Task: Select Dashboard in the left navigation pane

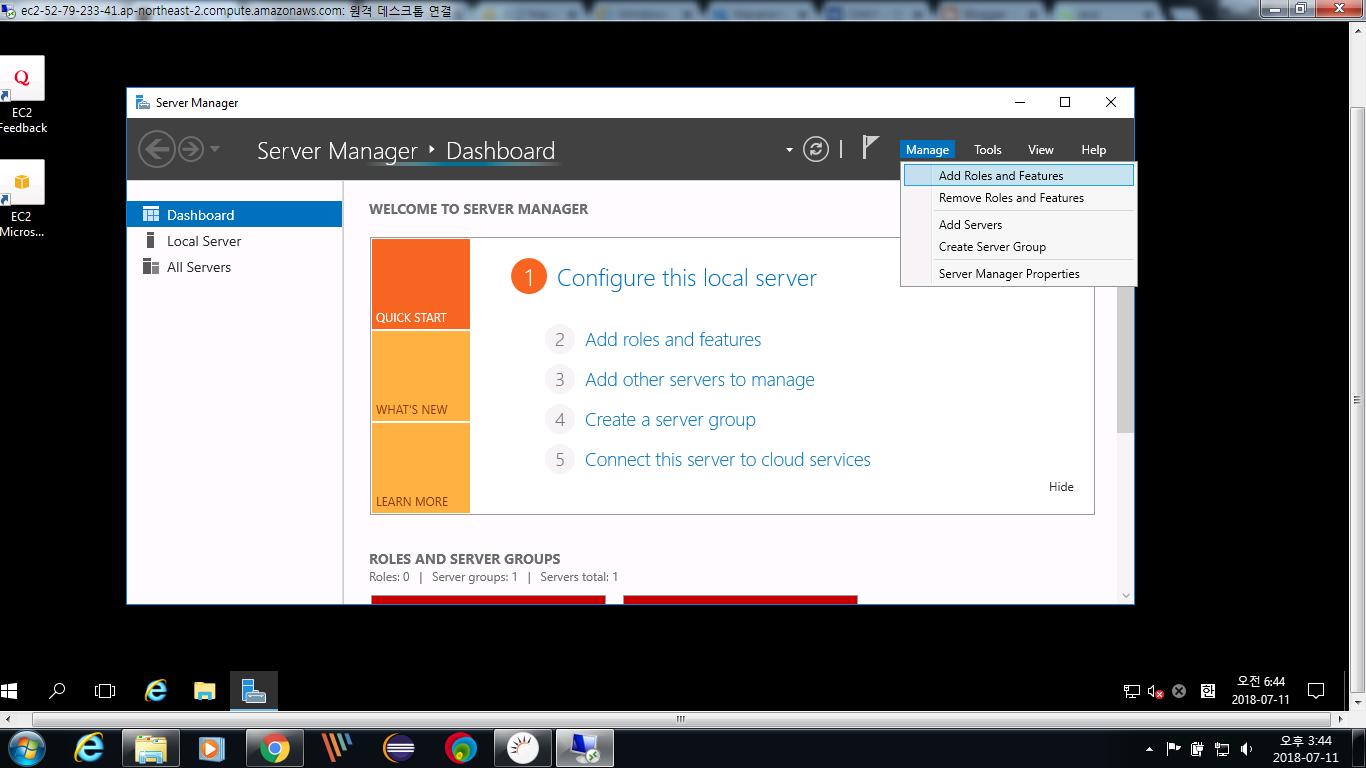Action: (x=235, y=215)
